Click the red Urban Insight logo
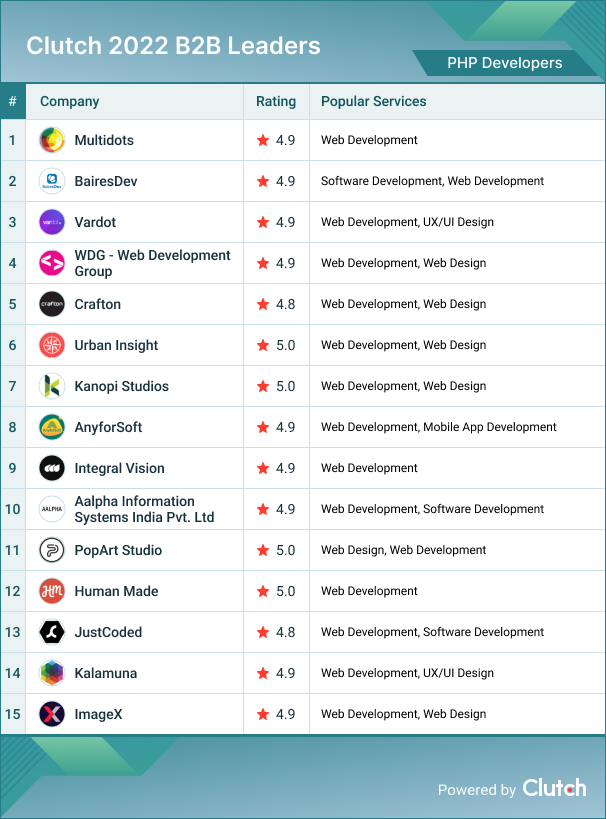The height and width of the screenshot is (819, 606). pyautogui.click(x=52, y=345)
